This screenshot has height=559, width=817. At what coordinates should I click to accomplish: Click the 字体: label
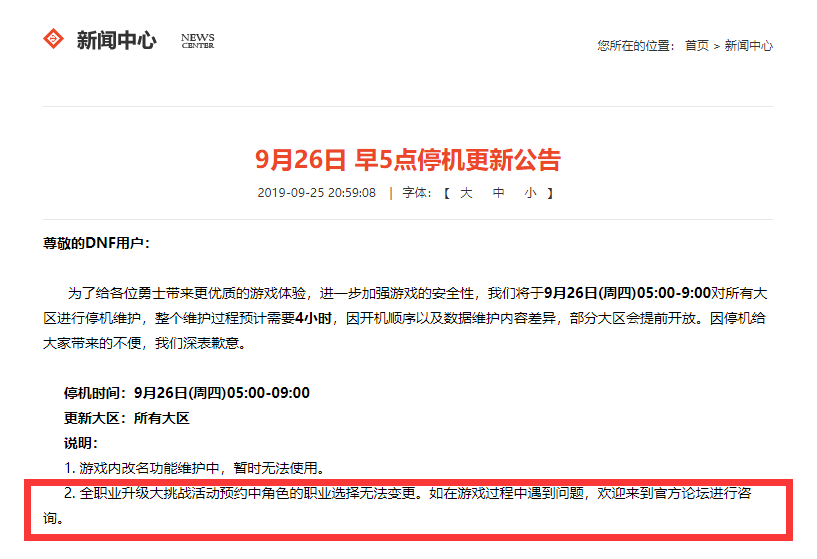[x=417, y=193]
